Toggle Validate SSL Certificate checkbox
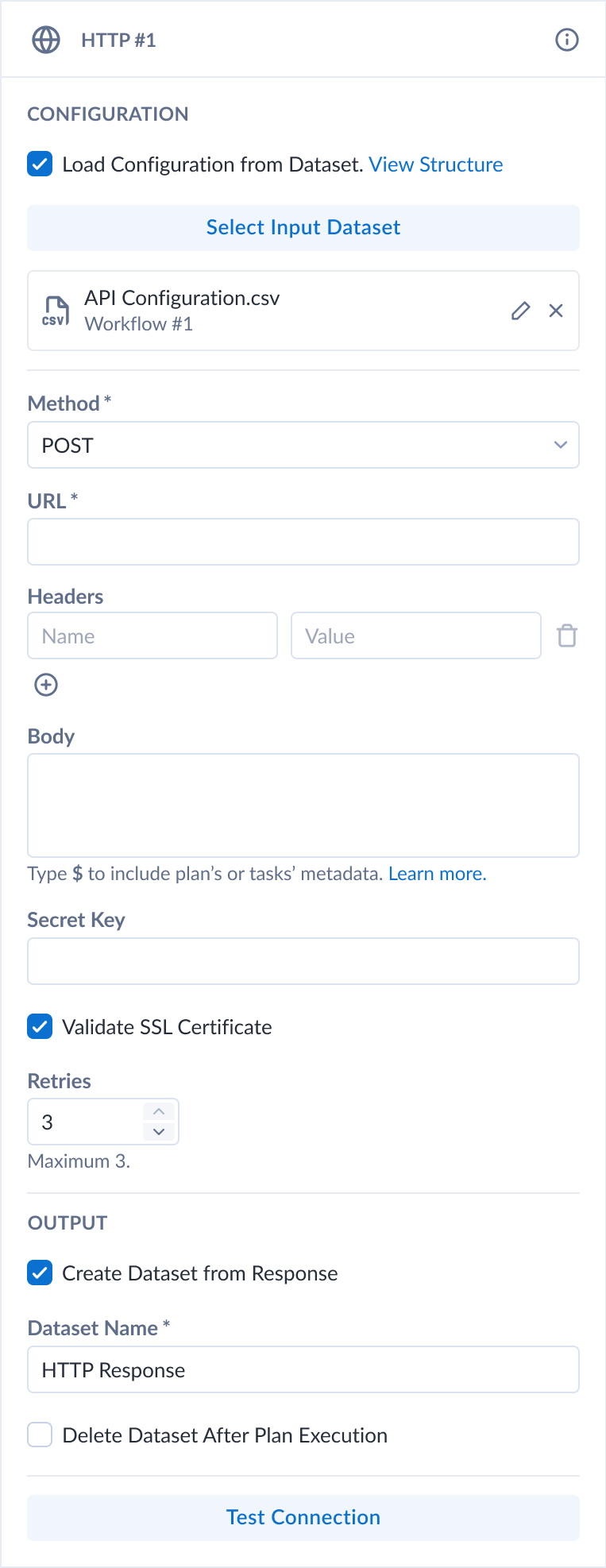Screen dimensions: 606x1568 pyautogui.click(x=40, y=1026)
